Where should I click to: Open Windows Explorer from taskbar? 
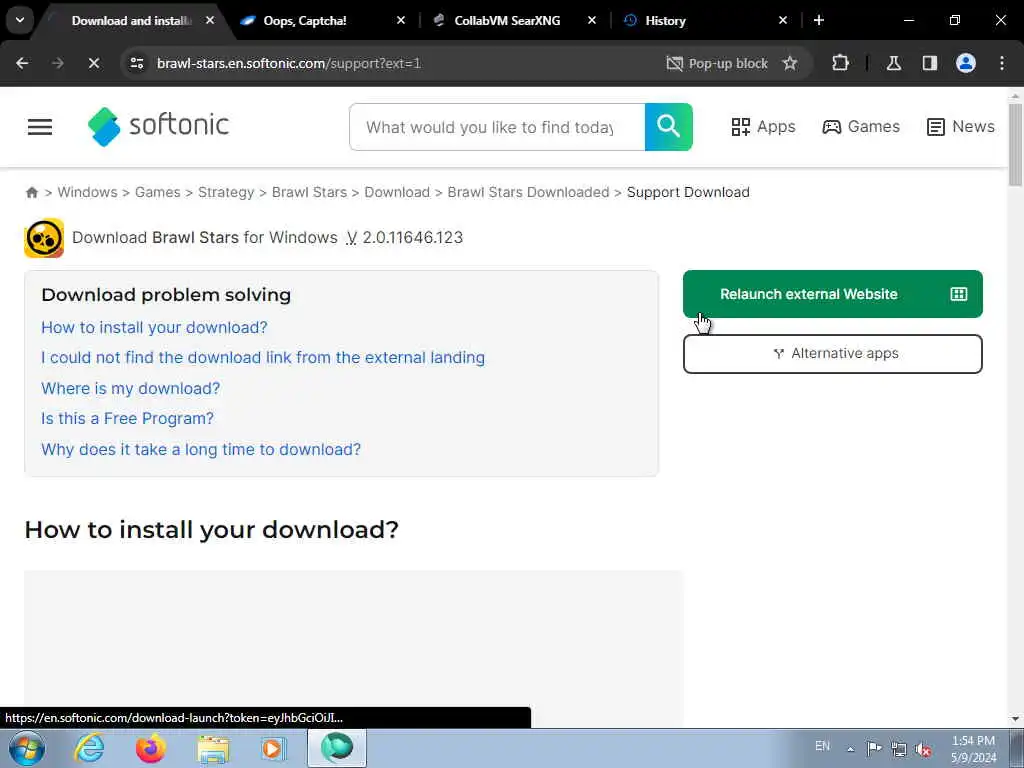pos(213,748)
